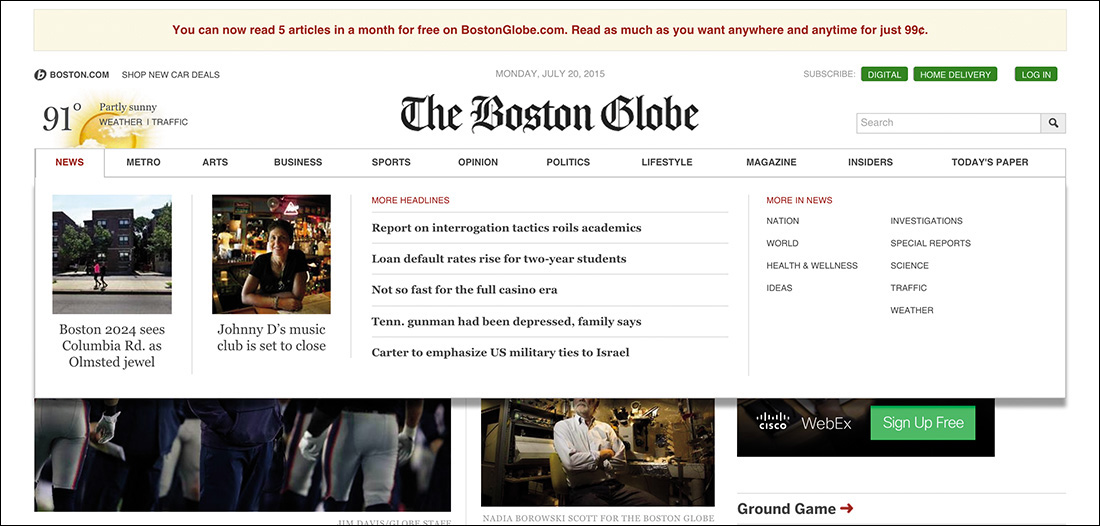Viewport: 1100px width, 526px height.
Task: Open the Insiders section
Action: [x=870, y=162]
